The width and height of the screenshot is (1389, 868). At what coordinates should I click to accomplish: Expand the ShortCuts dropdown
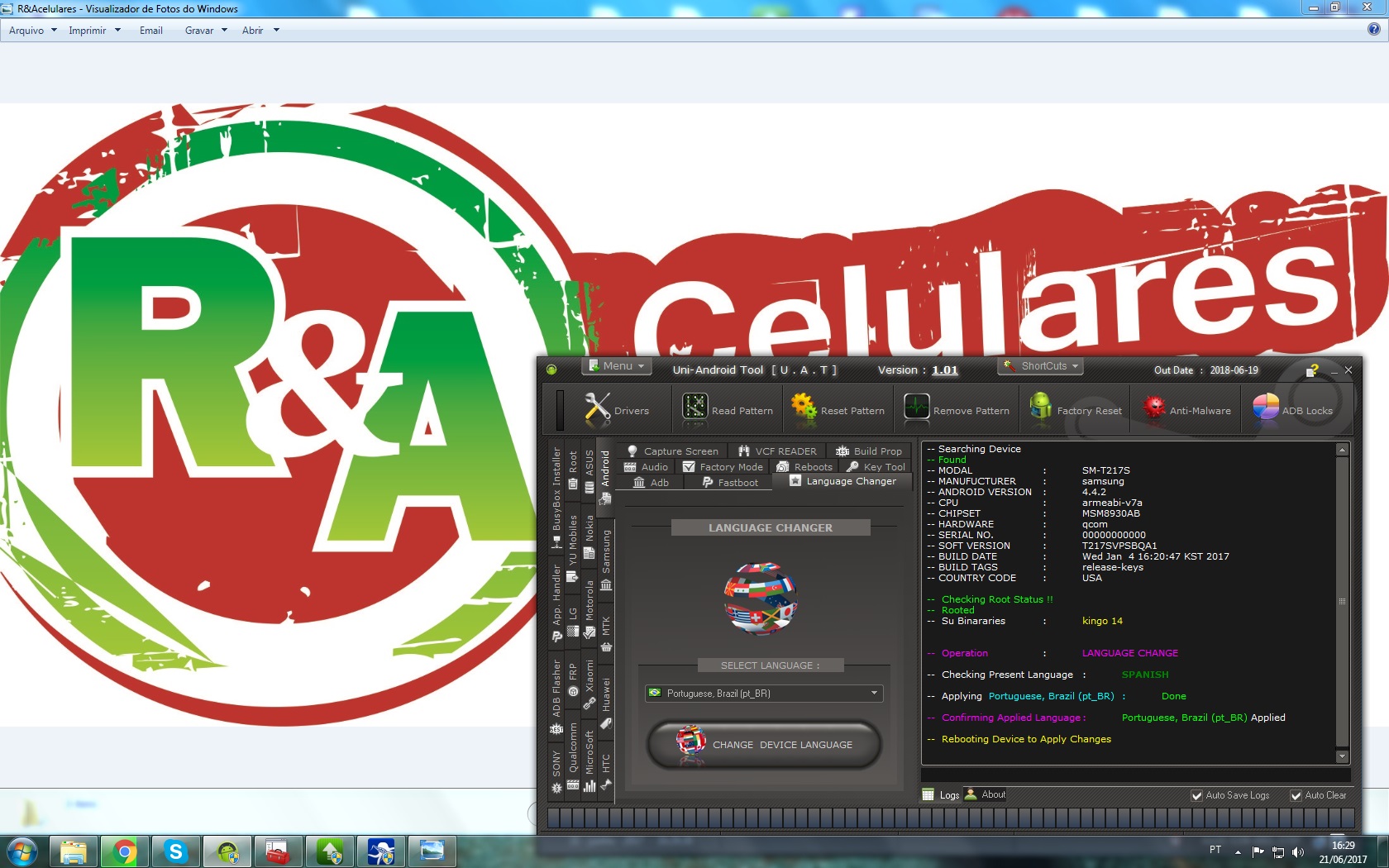[1040, 365]
